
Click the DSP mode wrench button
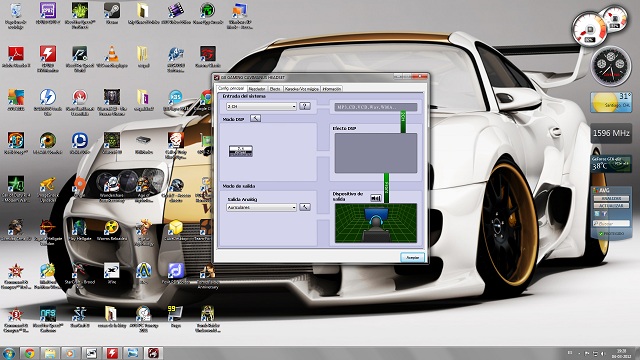click(255, 118)
